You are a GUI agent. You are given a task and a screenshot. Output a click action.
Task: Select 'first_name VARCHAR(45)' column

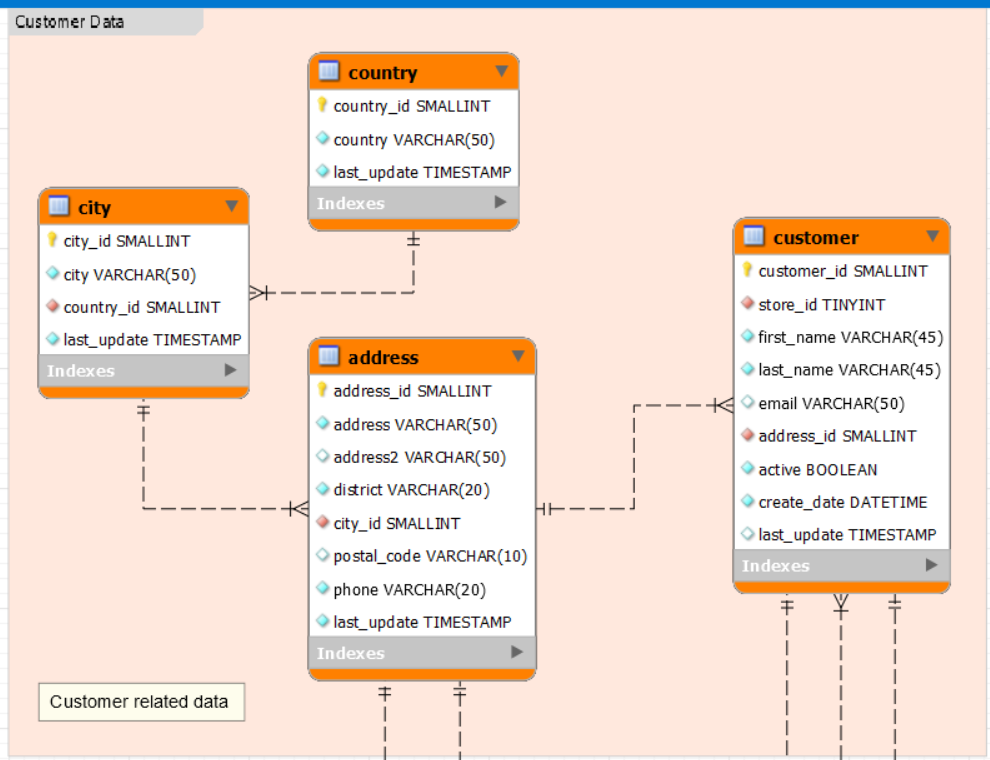pos(850,338)
